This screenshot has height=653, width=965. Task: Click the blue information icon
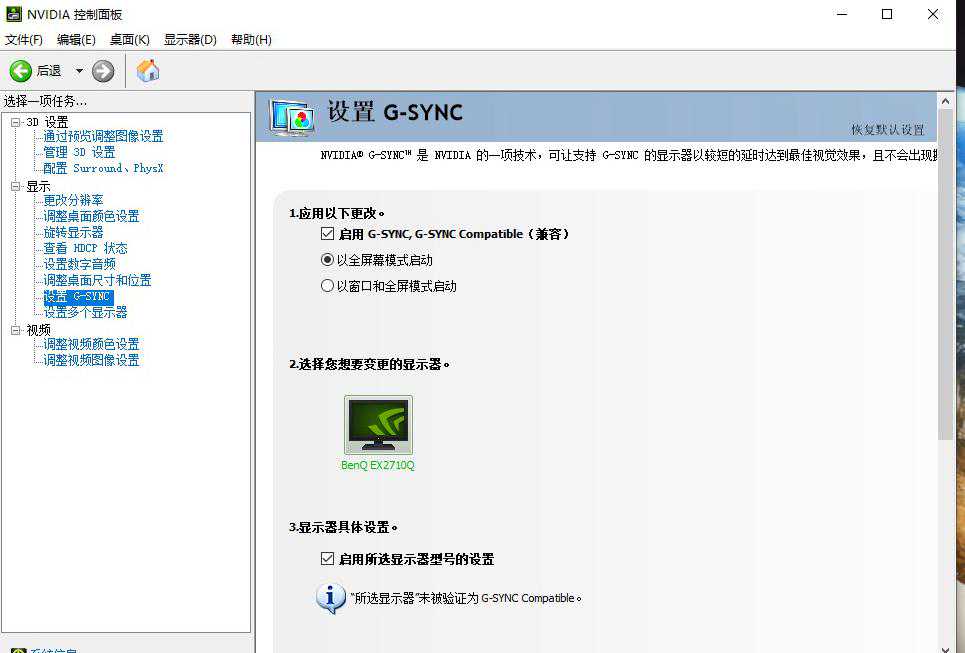point(330,597)
